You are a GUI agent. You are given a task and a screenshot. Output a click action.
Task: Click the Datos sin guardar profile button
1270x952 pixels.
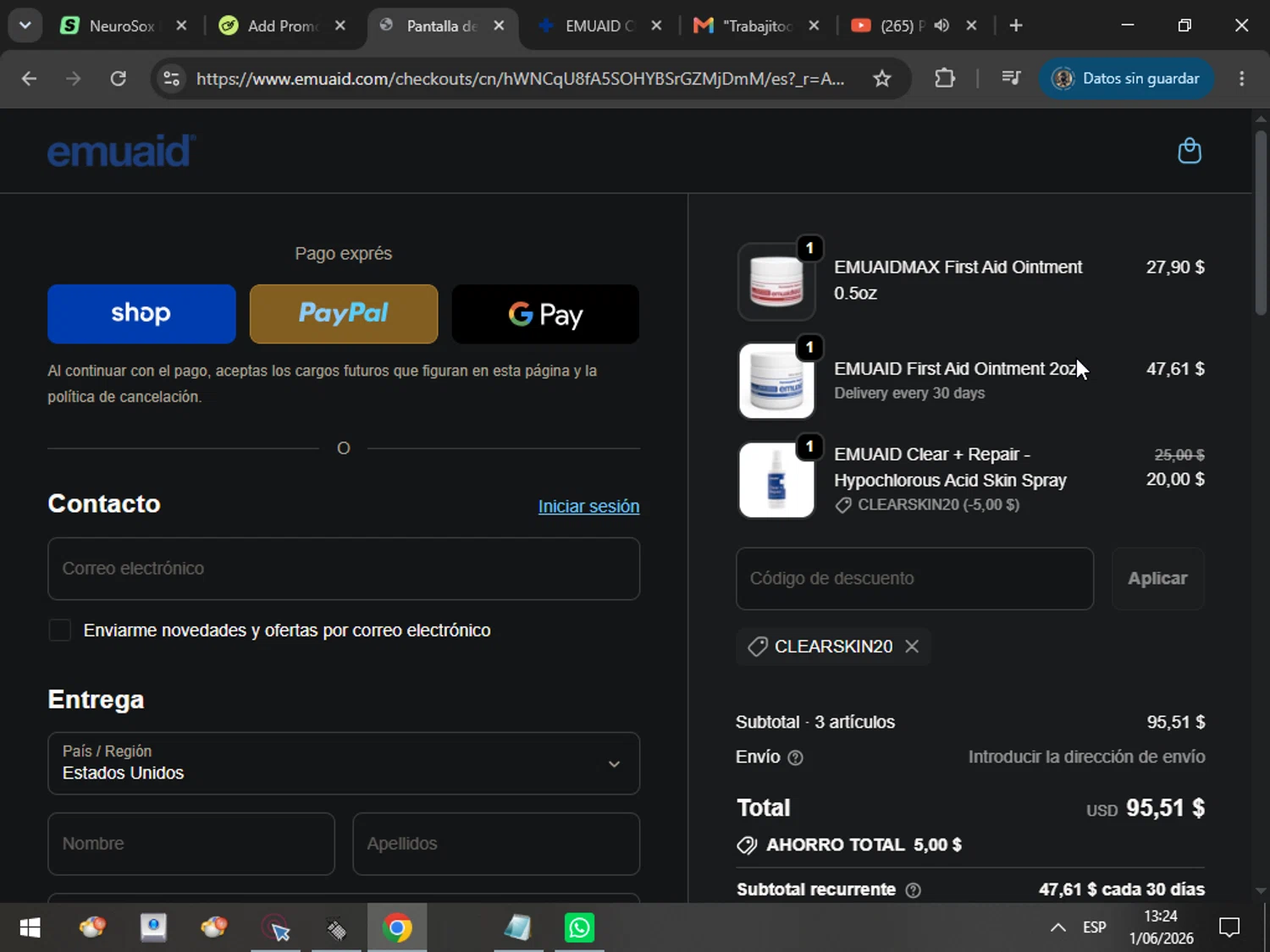1125,79
